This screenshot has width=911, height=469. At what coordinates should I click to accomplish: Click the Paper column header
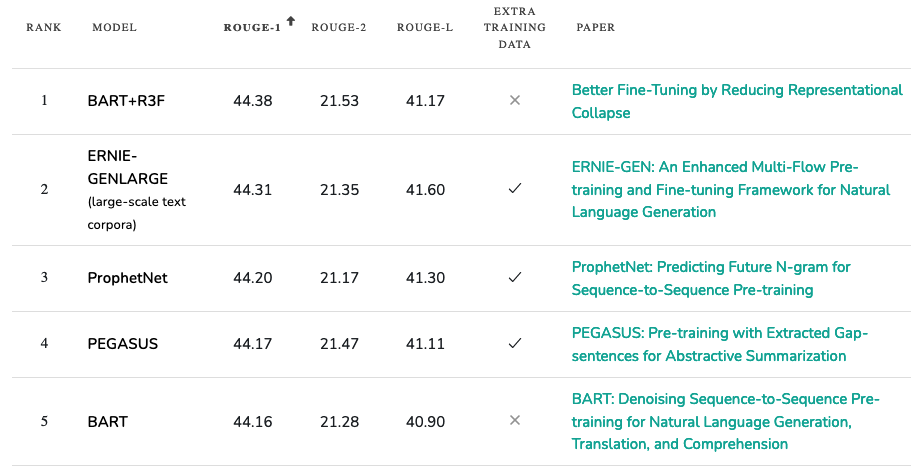[x=596, y=27]
